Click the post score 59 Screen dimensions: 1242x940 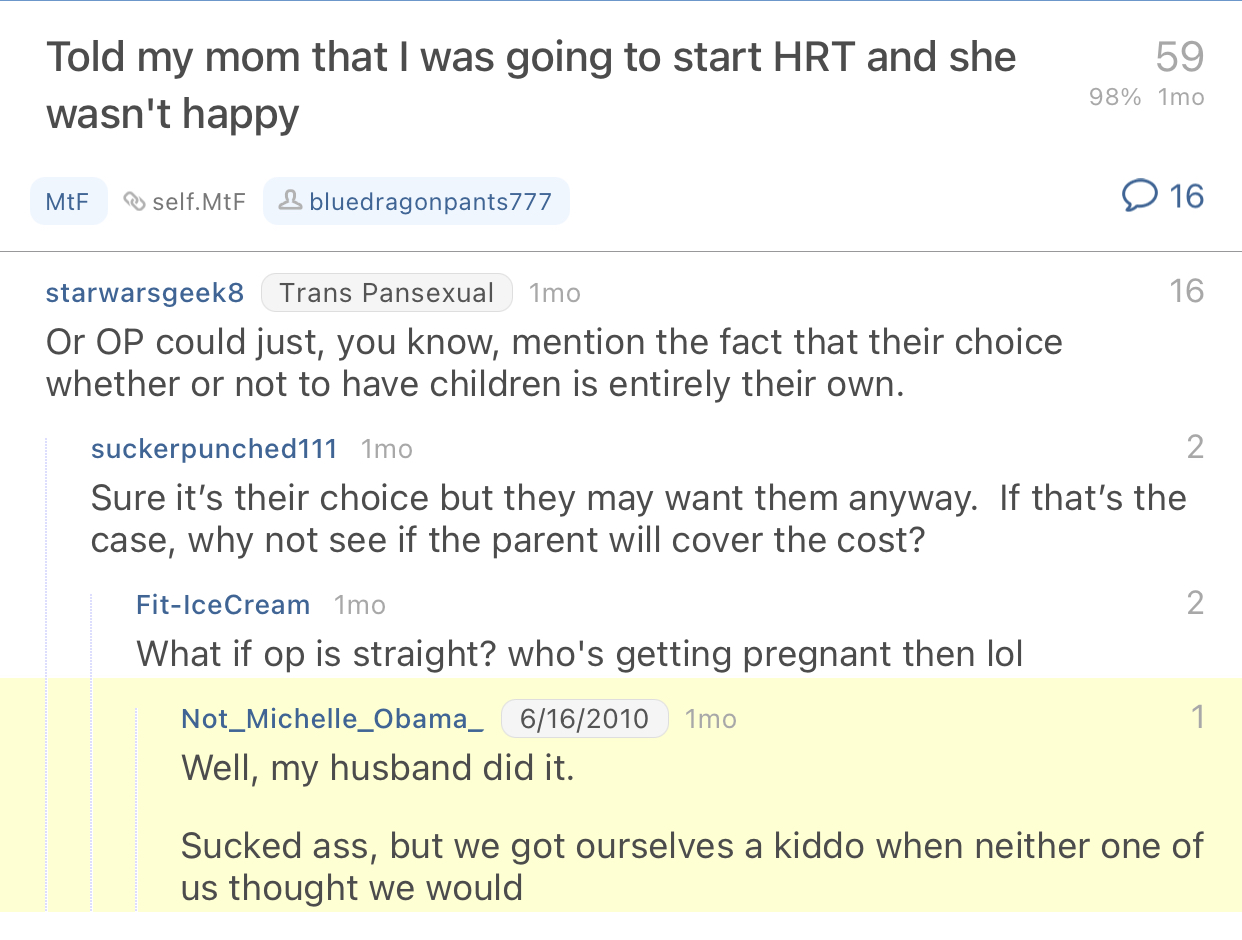[x=1179, y=57]
